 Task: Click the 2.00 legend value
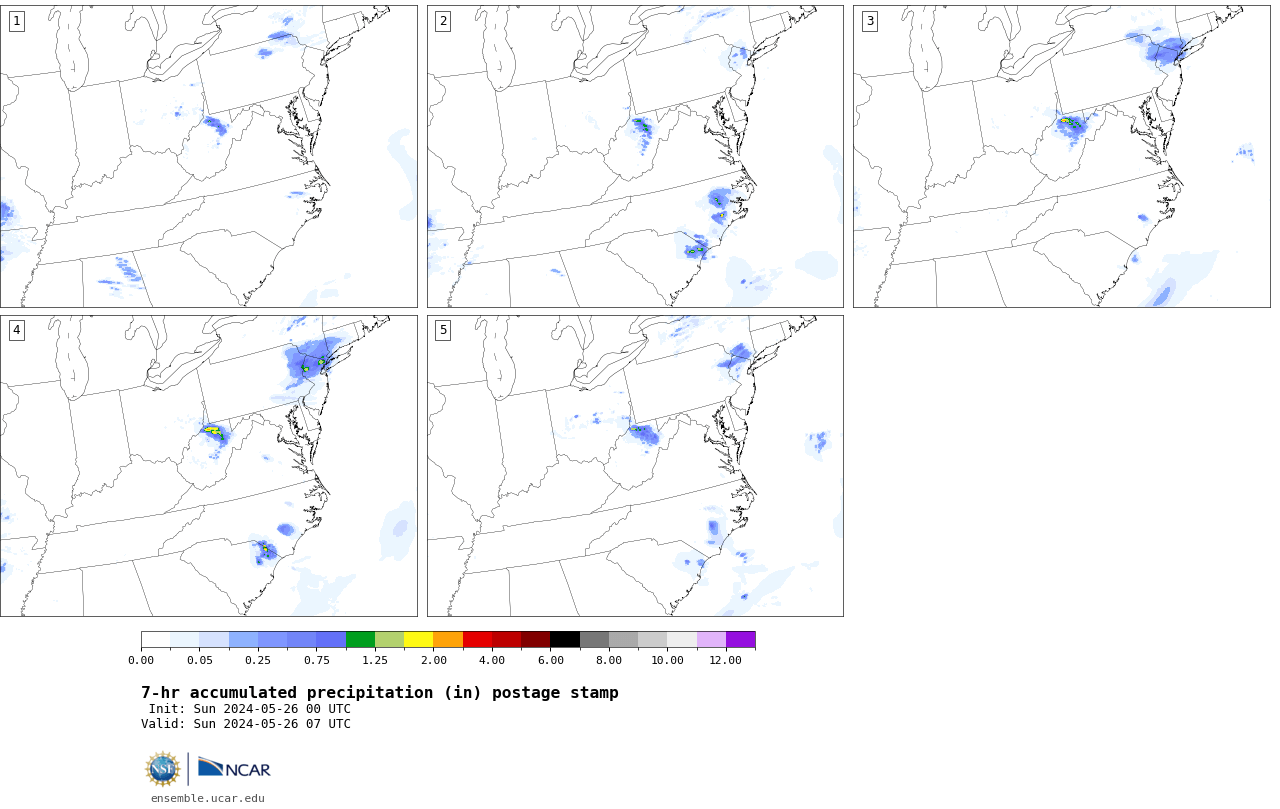pyautogui.click(x=433, y=661)
